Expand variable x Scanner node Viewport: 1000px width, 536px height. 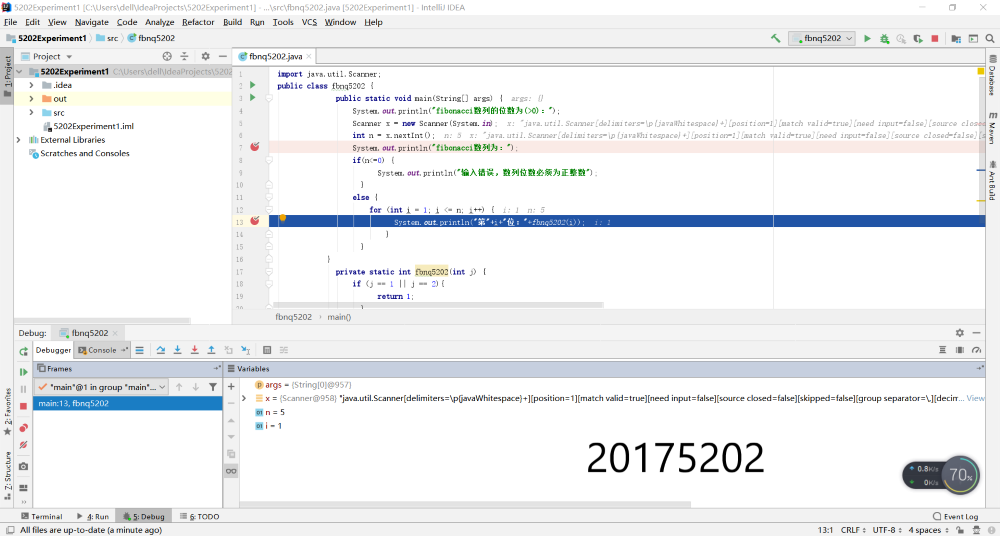coord(244,398)
